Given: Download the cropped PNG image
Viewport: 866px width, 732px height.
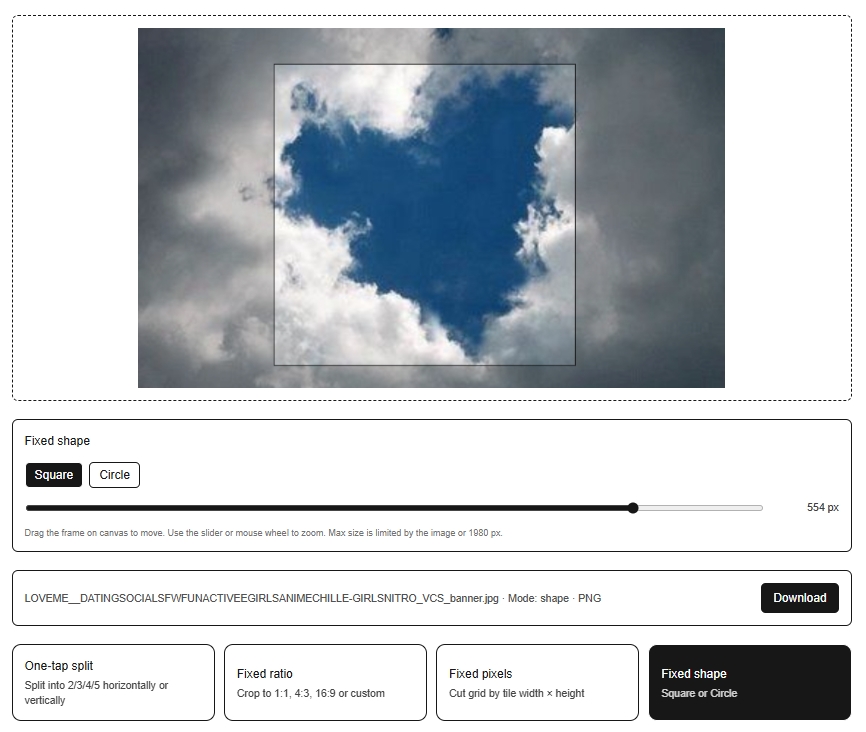Looking at the screenshot, I should tap(799, 598).
